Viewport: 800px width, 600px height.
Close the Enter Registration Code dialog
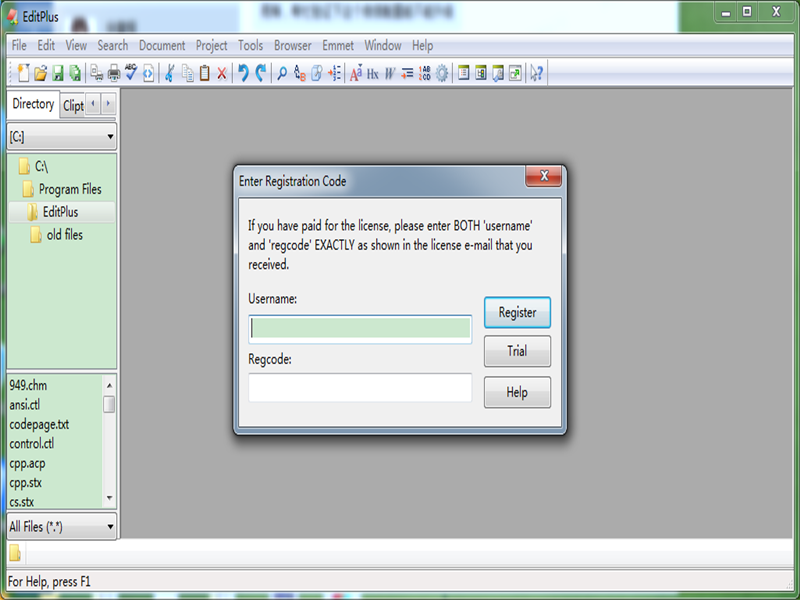click(x=544, y=176)
